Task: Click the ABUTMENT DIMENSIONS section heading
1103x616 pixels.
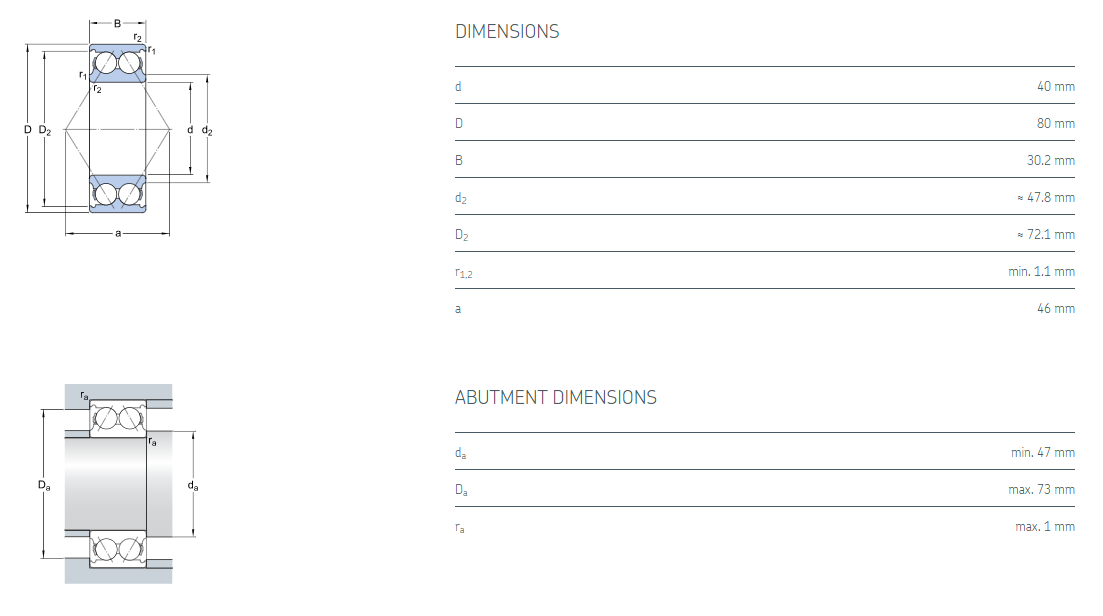Action: [555, 398]
